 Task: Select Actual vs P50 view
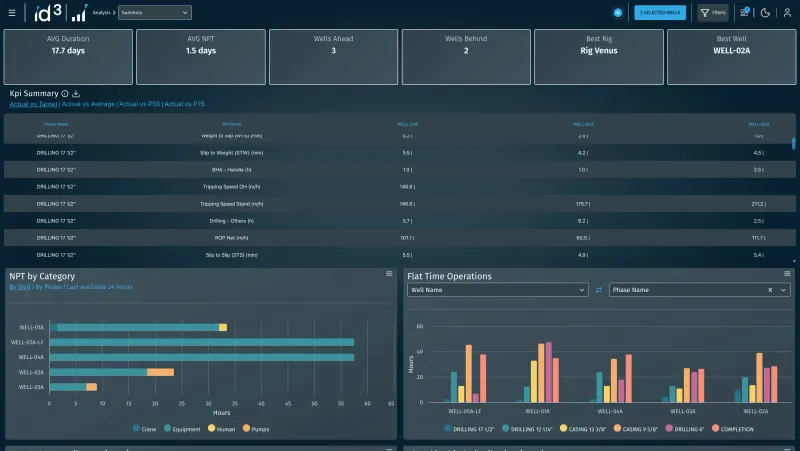click(x=139, y=104)
